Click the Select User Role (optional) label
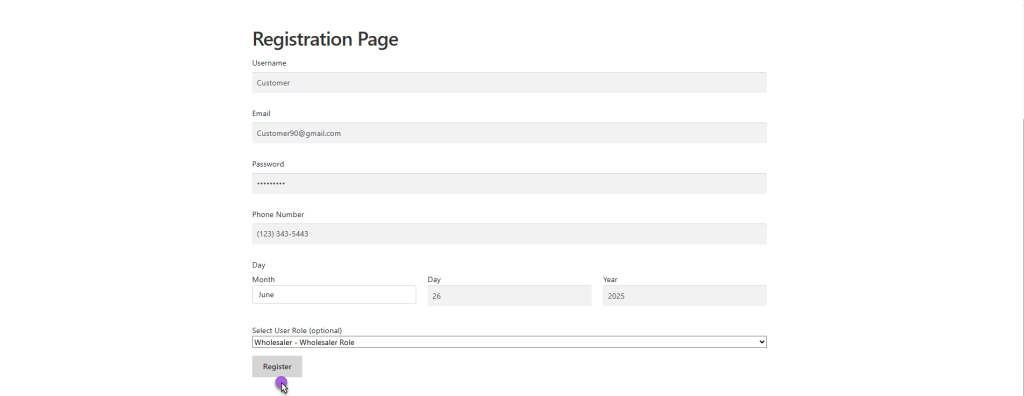Viewport: 1024px width, 396px height. click(x=297, y=331)
